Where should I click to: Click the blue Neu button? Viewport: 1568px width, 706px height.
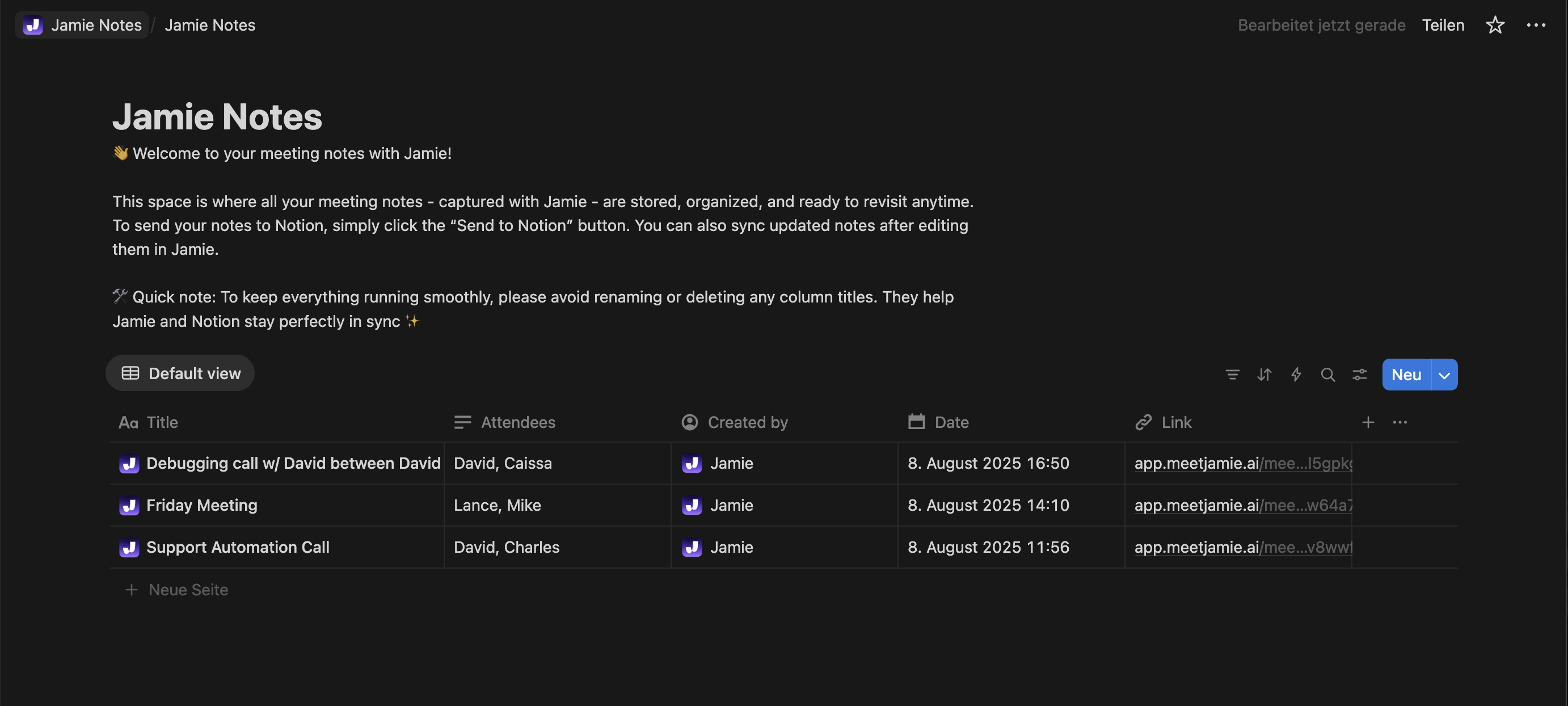1406,375
